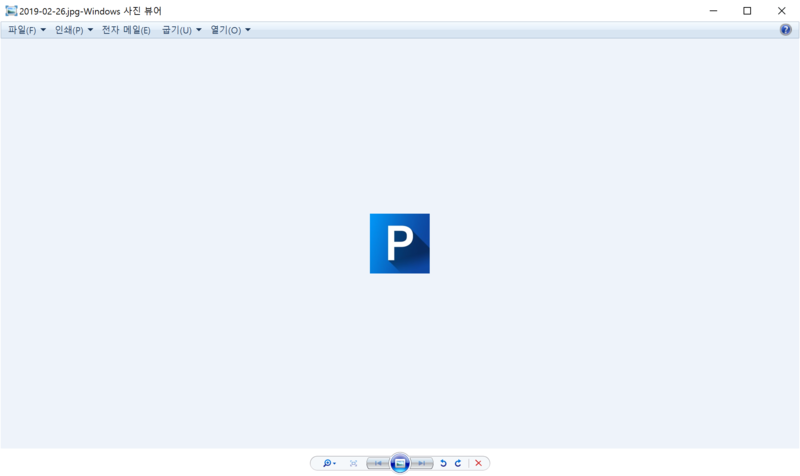Click the photo viewer title bar icon

point(11,11)
